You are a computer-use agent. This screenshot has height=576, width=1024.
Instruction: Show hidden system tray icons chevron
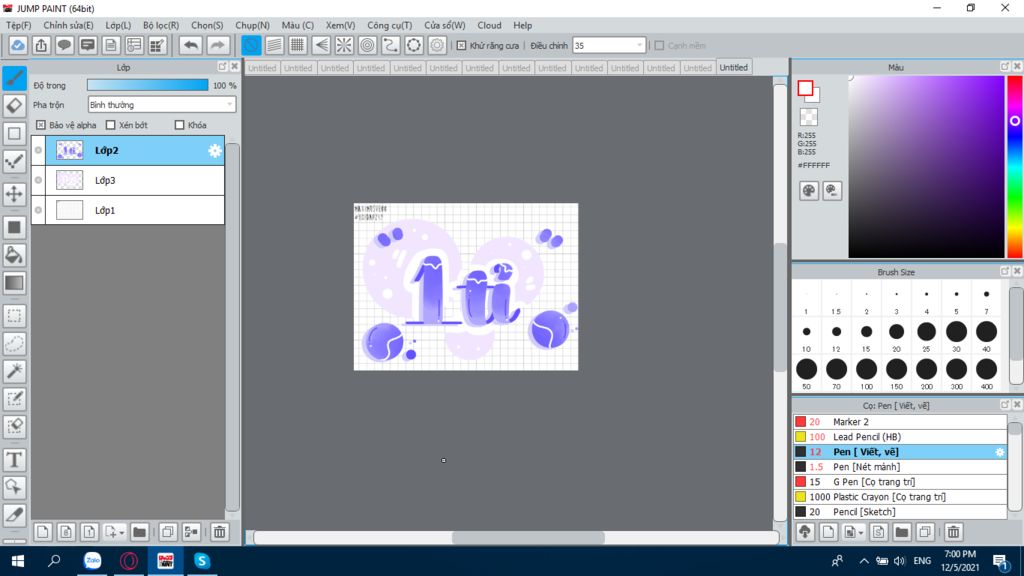coord(864,561)
